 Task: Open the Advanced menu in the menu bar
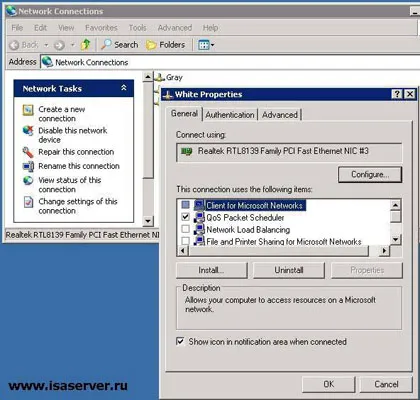[175, 28]
